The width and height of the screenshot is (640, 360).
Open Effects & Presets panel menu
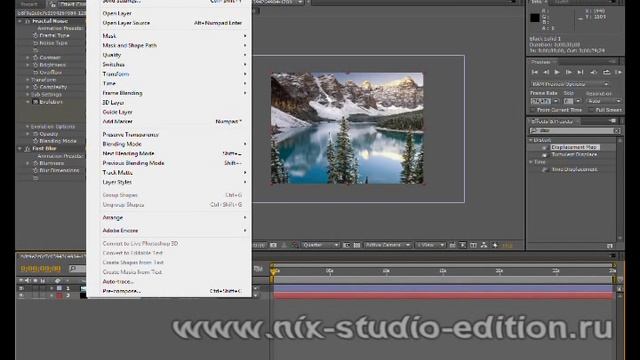coord(613,121)
